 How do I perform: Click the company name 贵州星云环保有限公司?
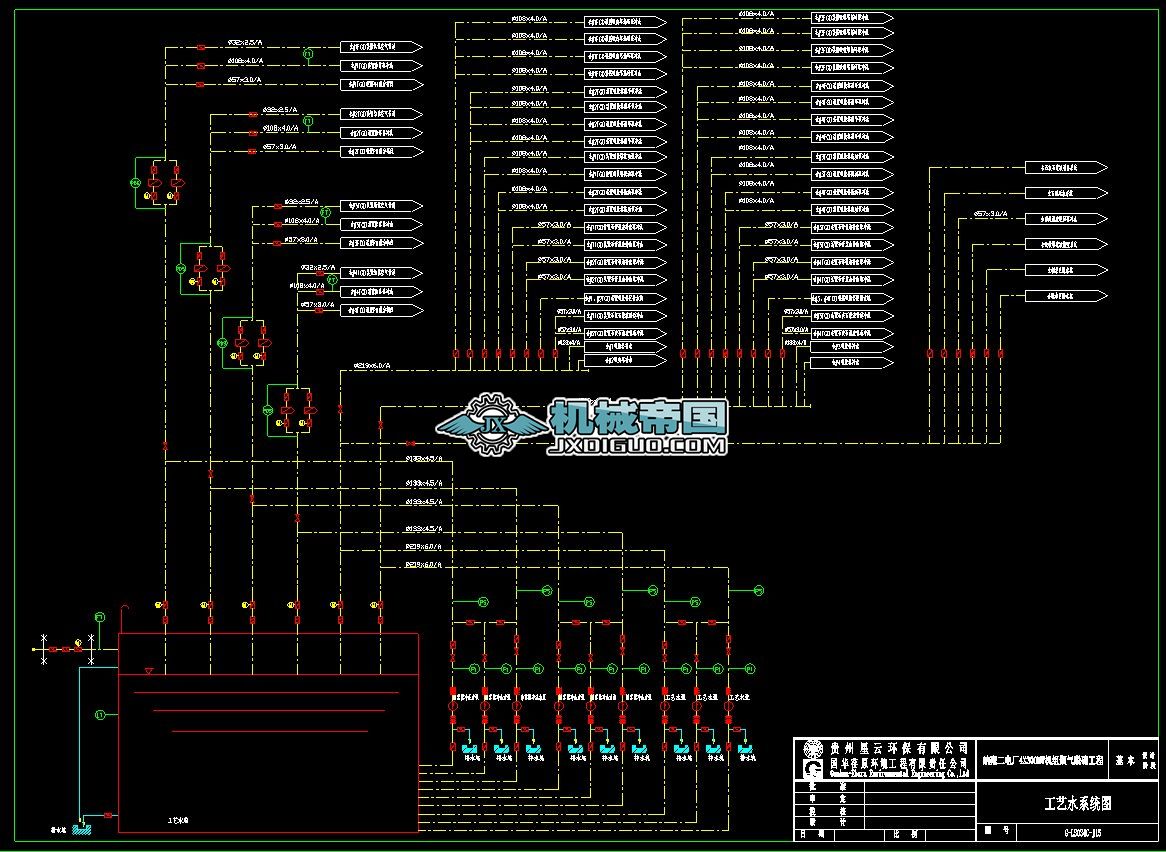[x=898, y=748]
